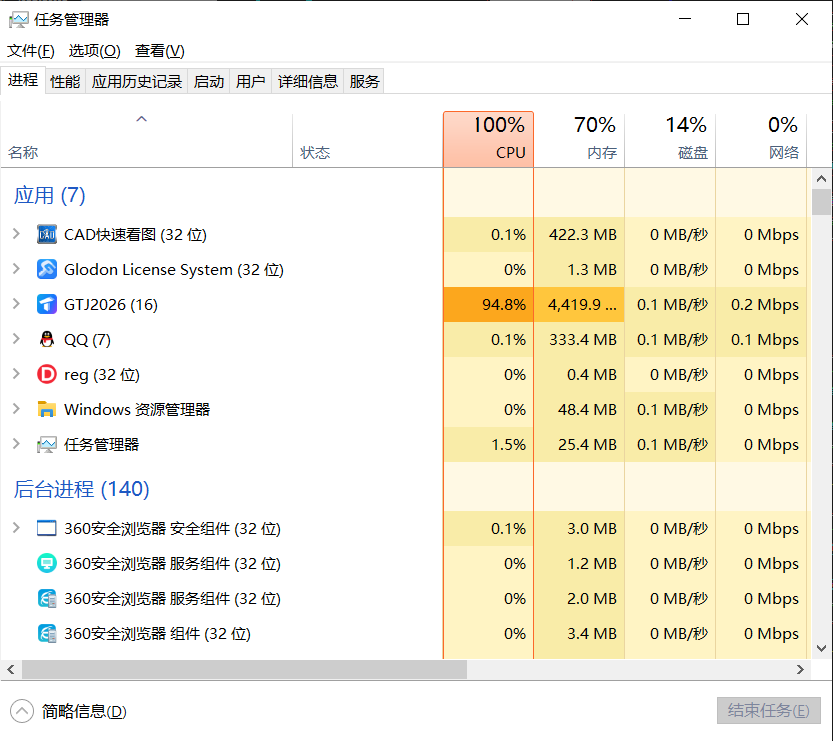Expand the reg (32 位) group
Image resolution: width=833 pixels, height=741 pixels.
(16, 374)
